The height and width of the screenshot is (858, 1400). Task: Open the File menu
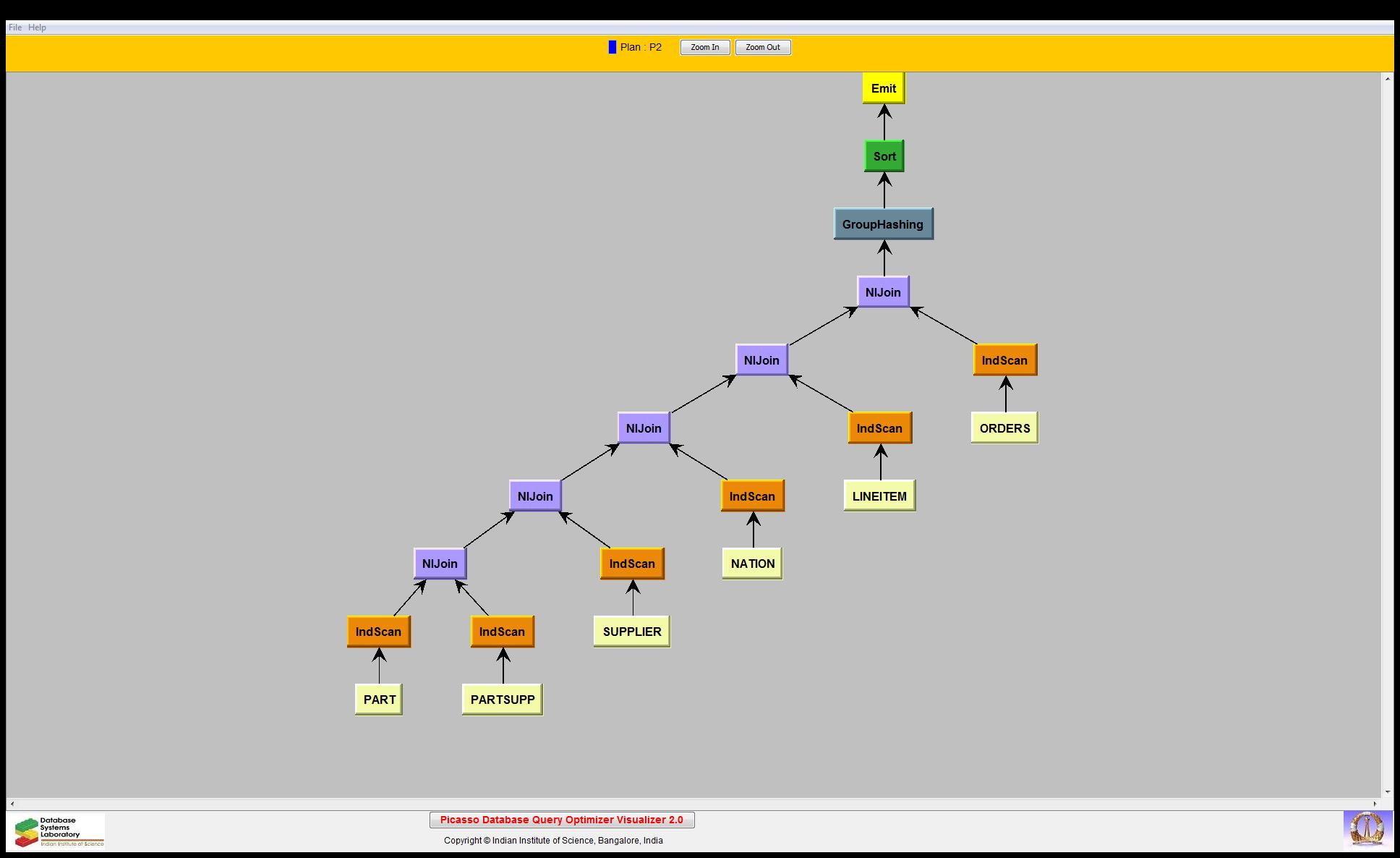tap(14, 27)
